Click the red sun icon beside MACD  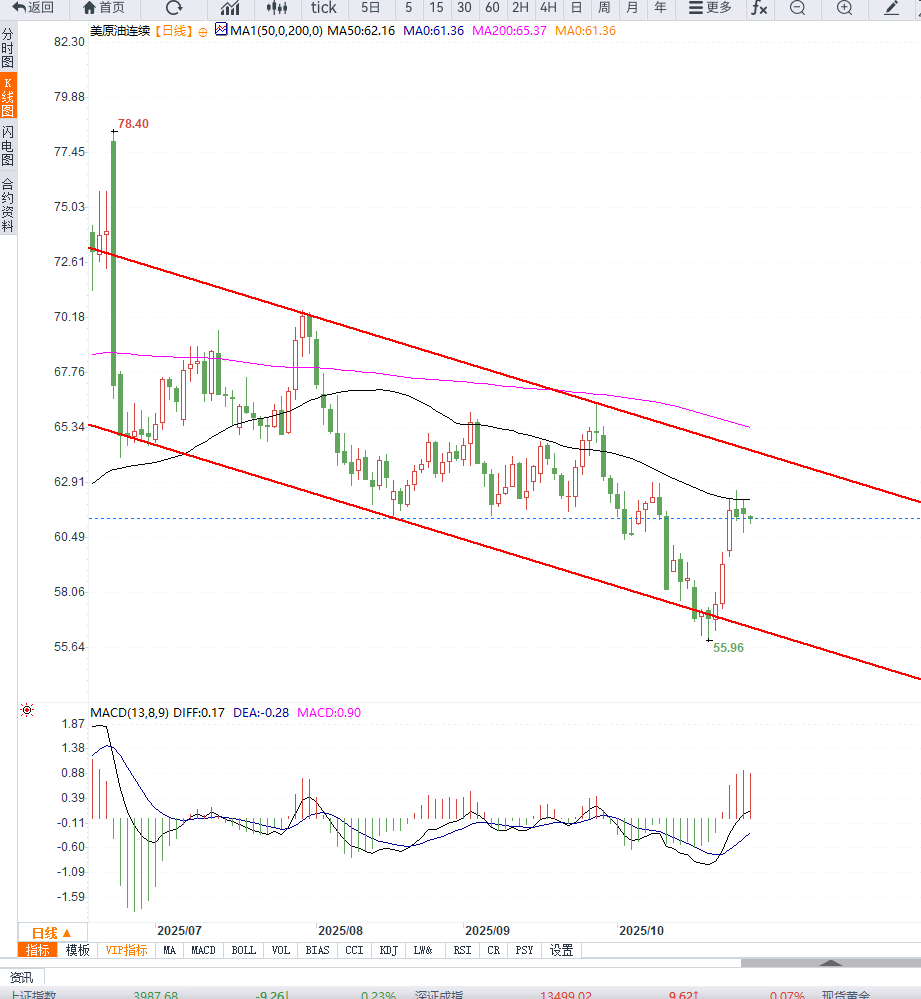[27, 710]
